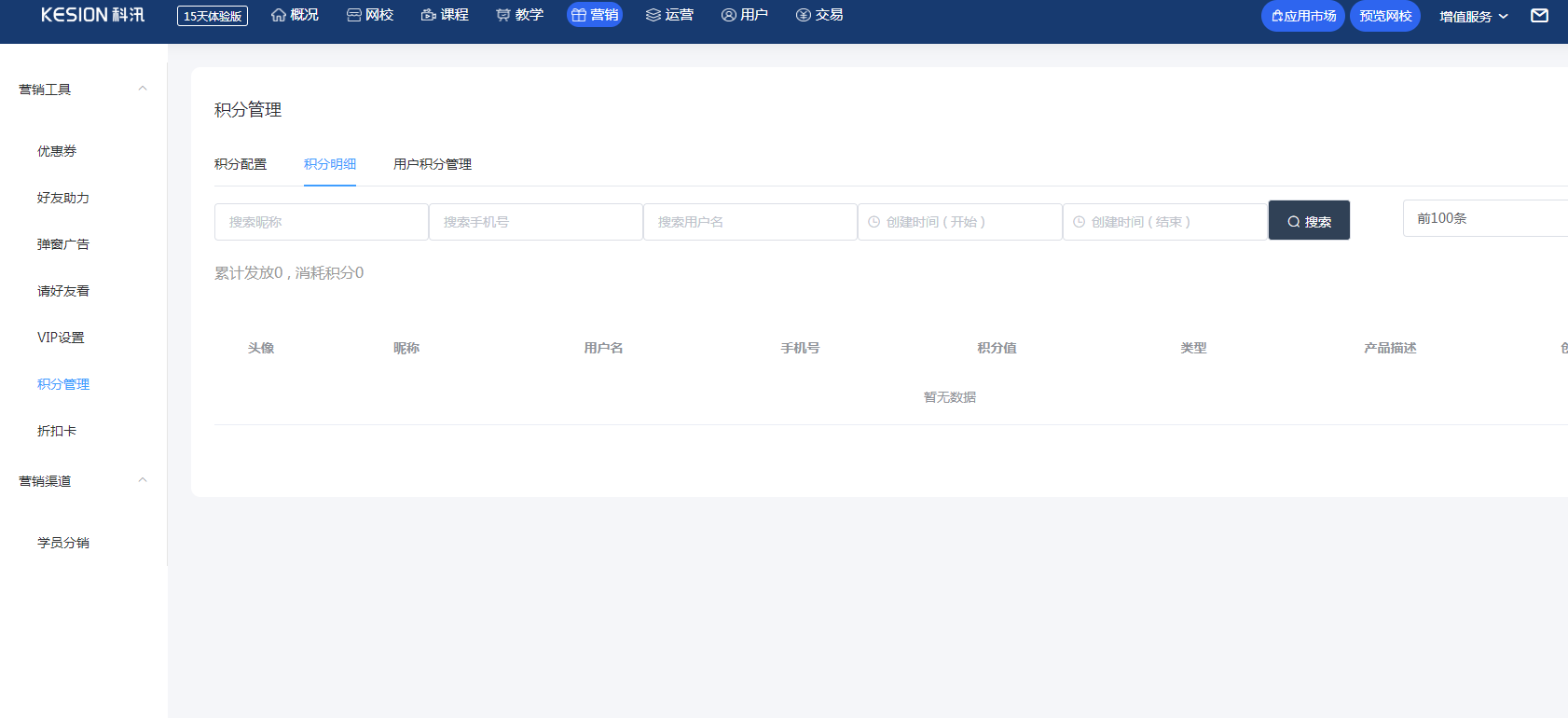Open the 用户 user menu
1568x718 pixels.
click(x=745, y=15)
